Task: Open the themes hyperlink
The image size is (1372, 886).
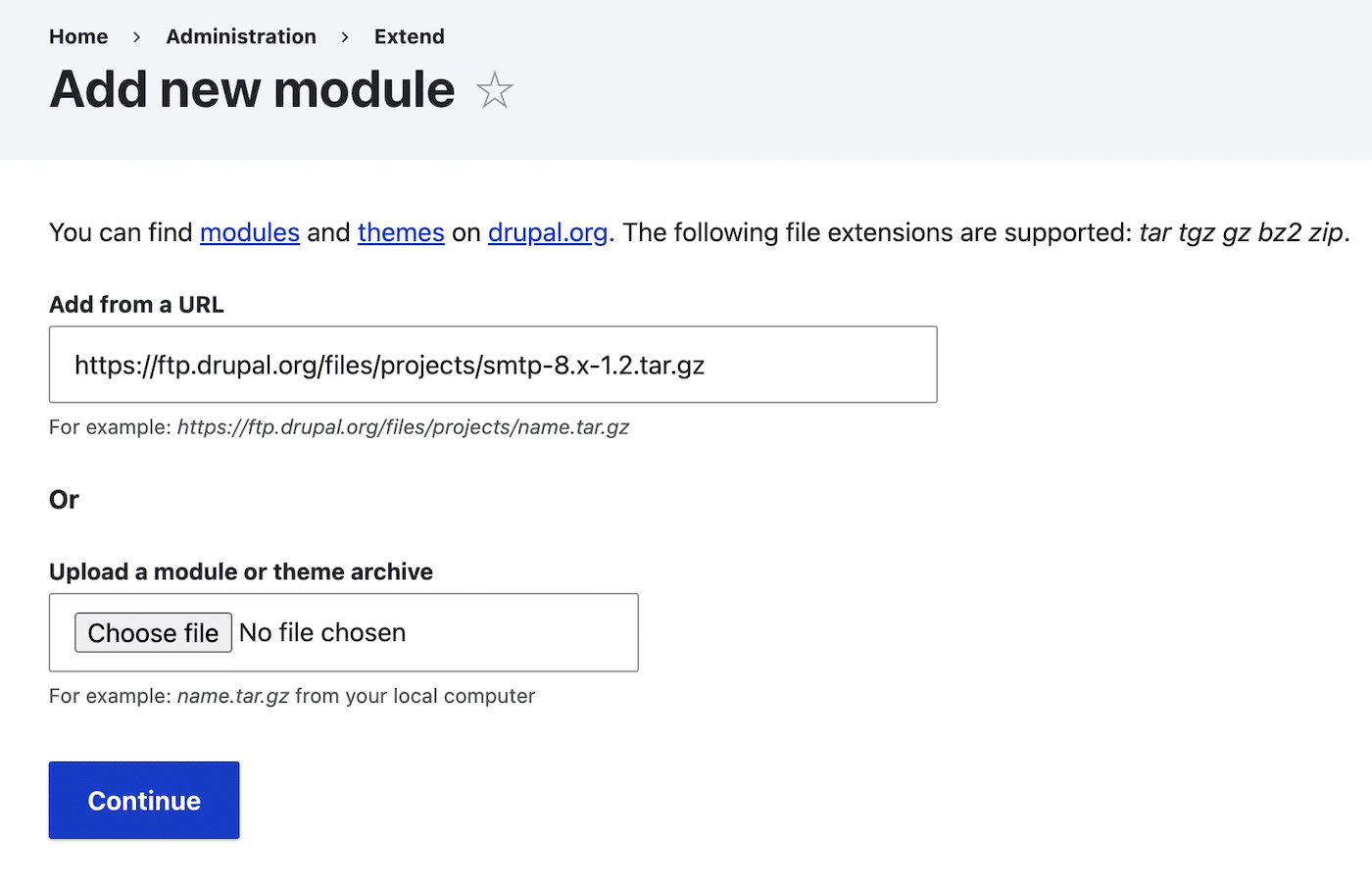Action: pyautogui.click(x=401, y=233)
